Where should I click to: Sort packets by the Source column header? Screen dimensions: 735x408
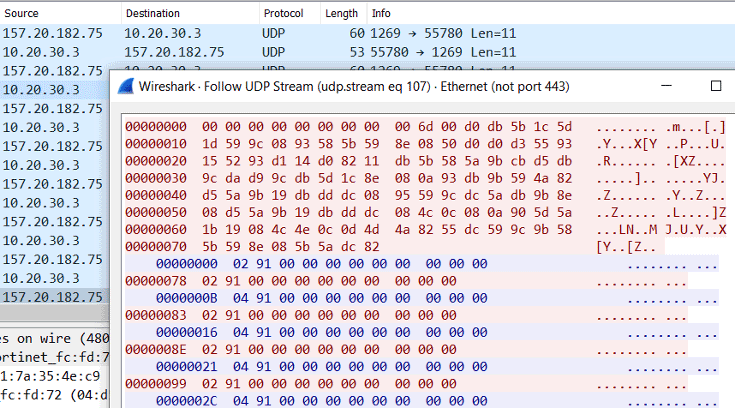(x=60, y=14)
